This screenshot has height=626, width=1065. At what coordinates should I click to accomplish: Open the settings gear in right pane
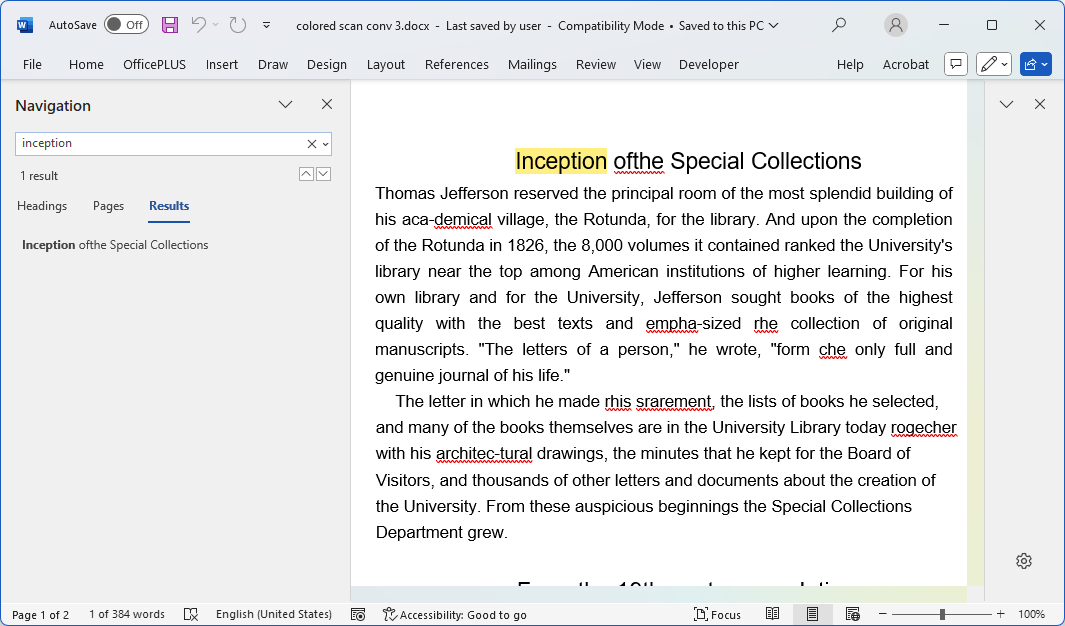(x=1024, y=561)
